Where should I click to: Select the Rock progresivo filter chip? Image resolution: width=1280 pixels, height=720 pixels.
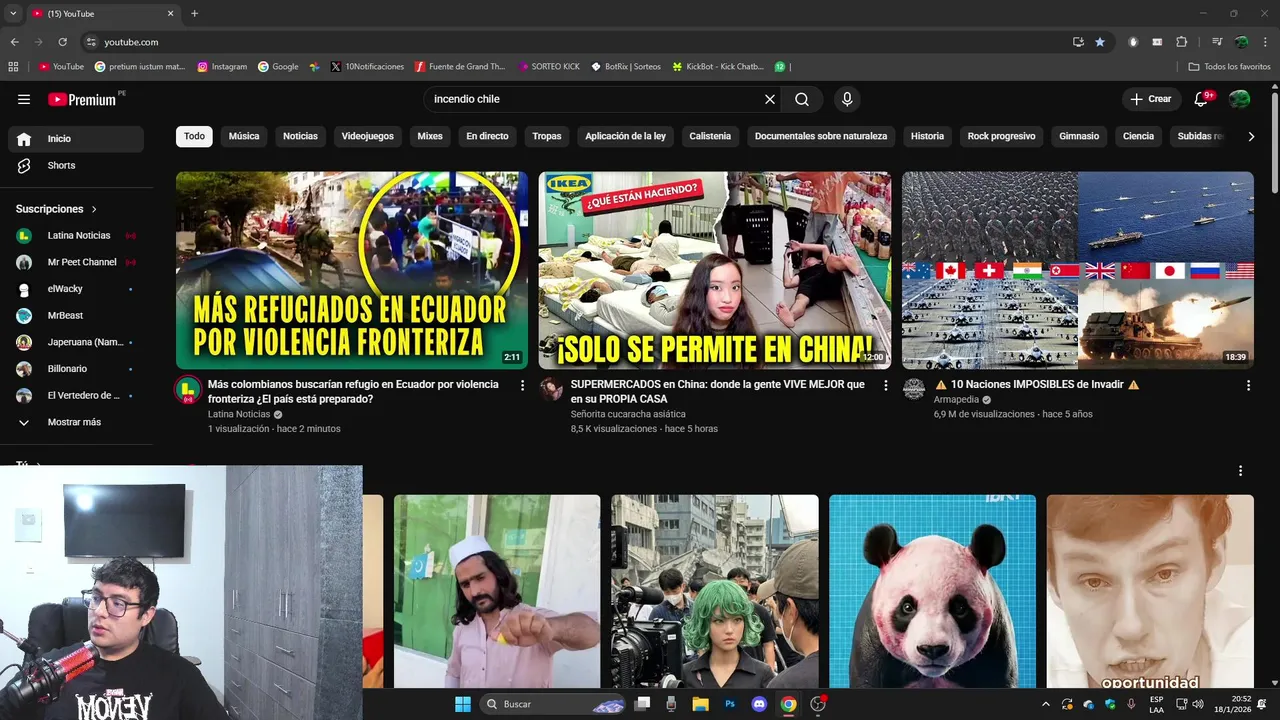click(1001, 136)
